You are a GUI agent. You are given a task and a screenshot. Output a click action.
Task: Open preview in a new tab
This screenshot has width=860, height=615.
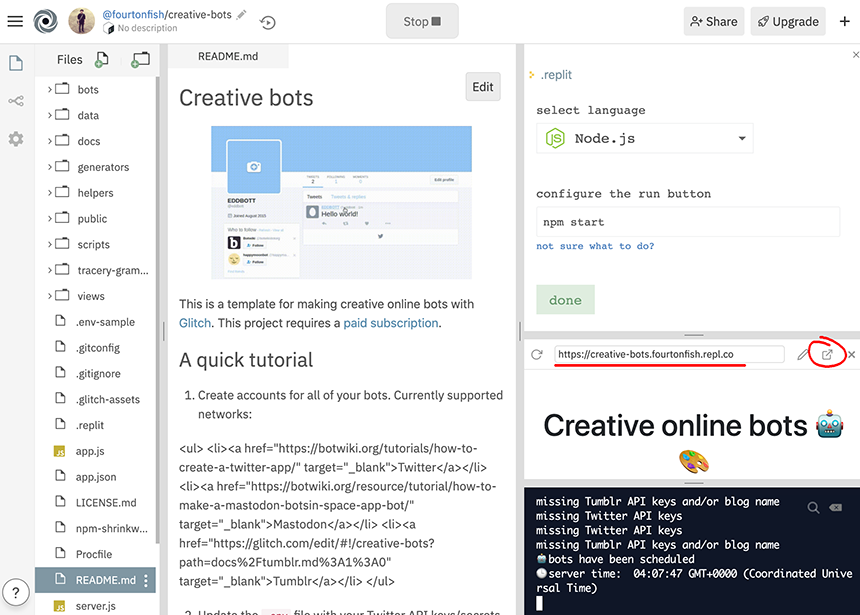coord(827,354)
